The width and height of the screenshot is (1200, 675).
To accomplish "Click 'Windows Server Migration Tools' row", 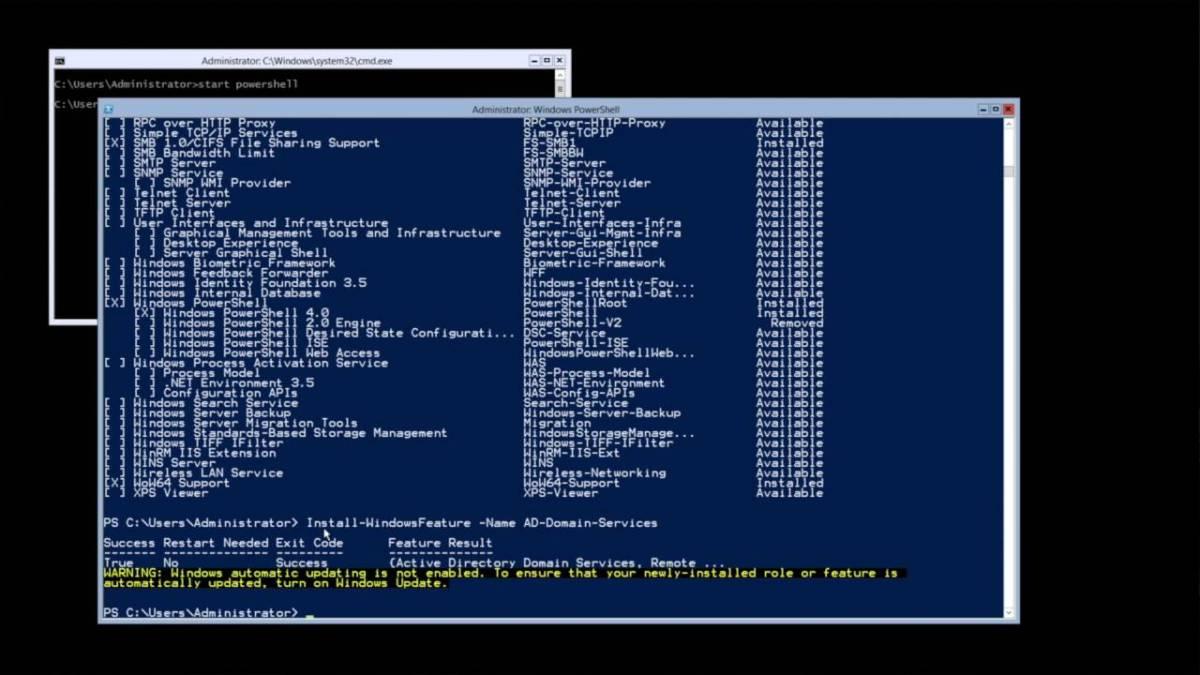I will pyautogui.click(x=464, y=423).
